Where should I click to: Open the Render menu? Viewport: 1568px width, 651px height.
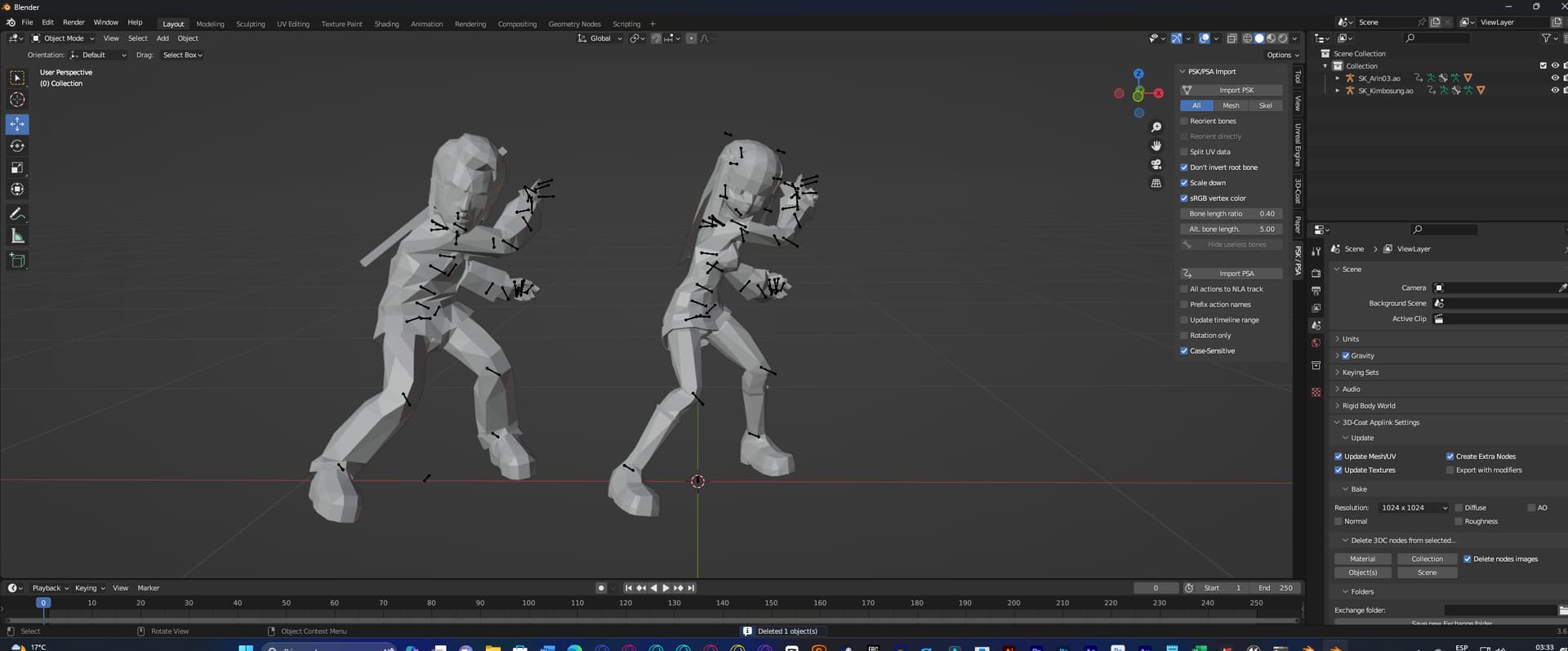[x=73, y=23]
